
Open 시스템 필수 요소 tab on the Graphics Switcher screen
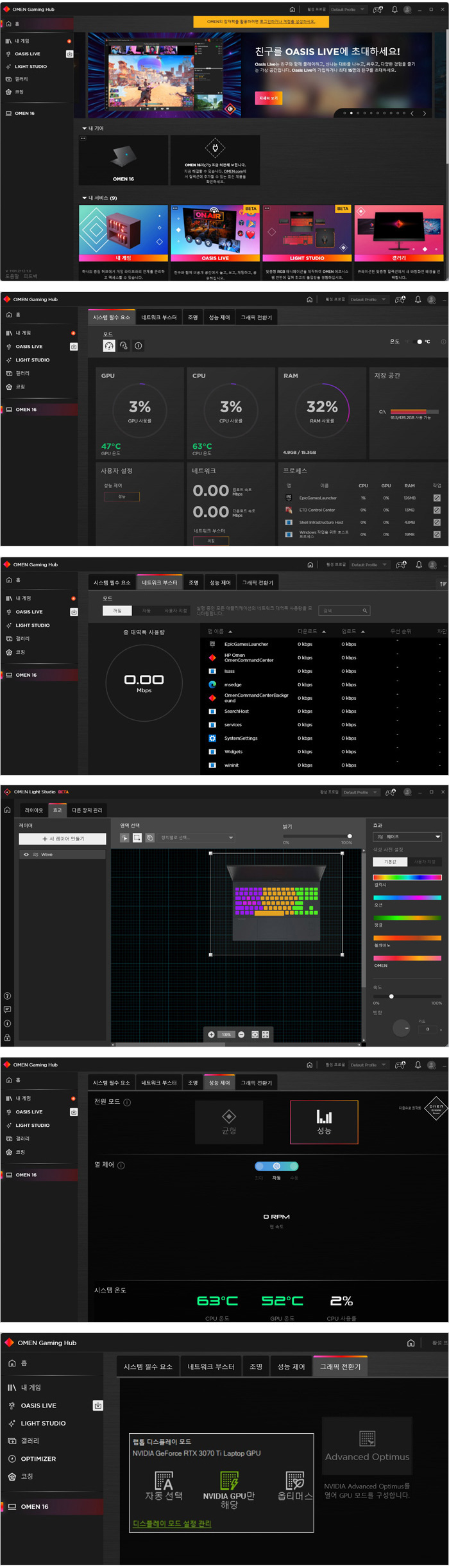point(148,1367)
